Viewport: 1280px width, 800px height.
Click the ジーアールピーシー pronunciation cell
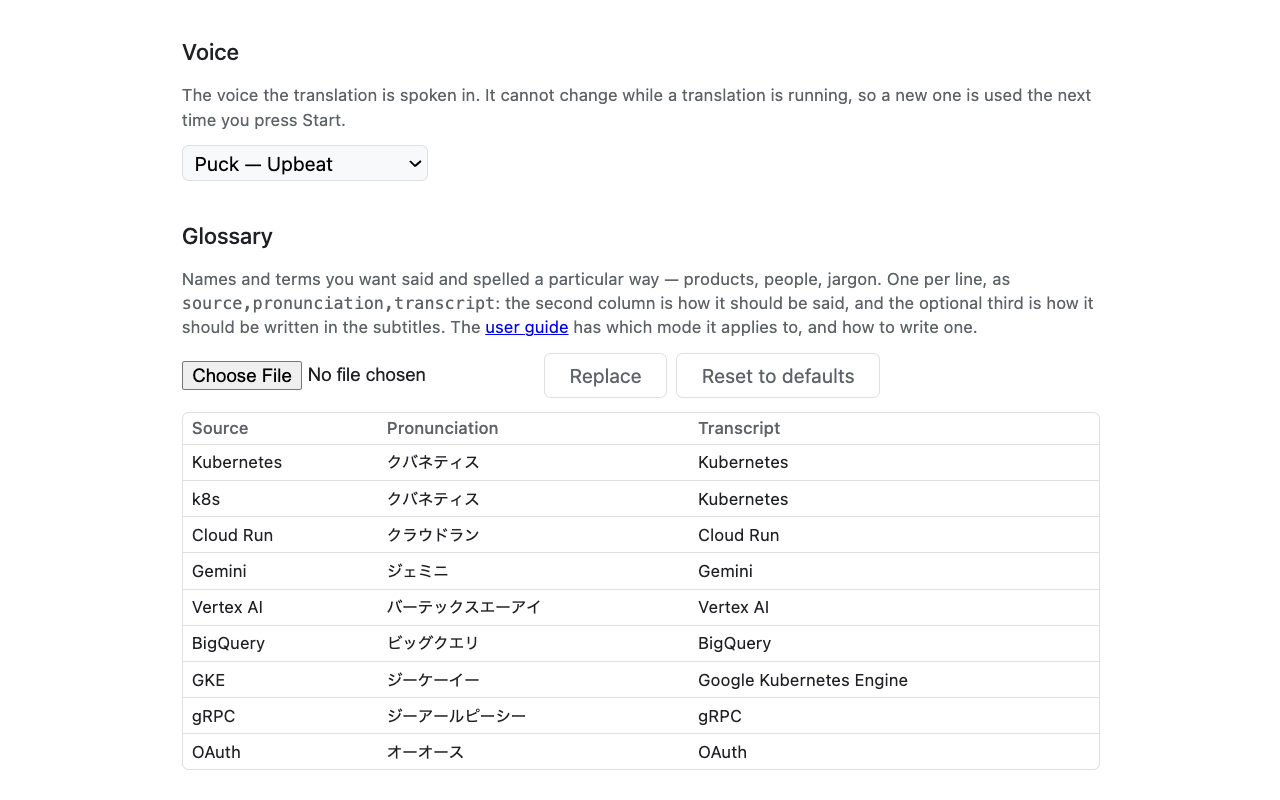coord(533,716)
